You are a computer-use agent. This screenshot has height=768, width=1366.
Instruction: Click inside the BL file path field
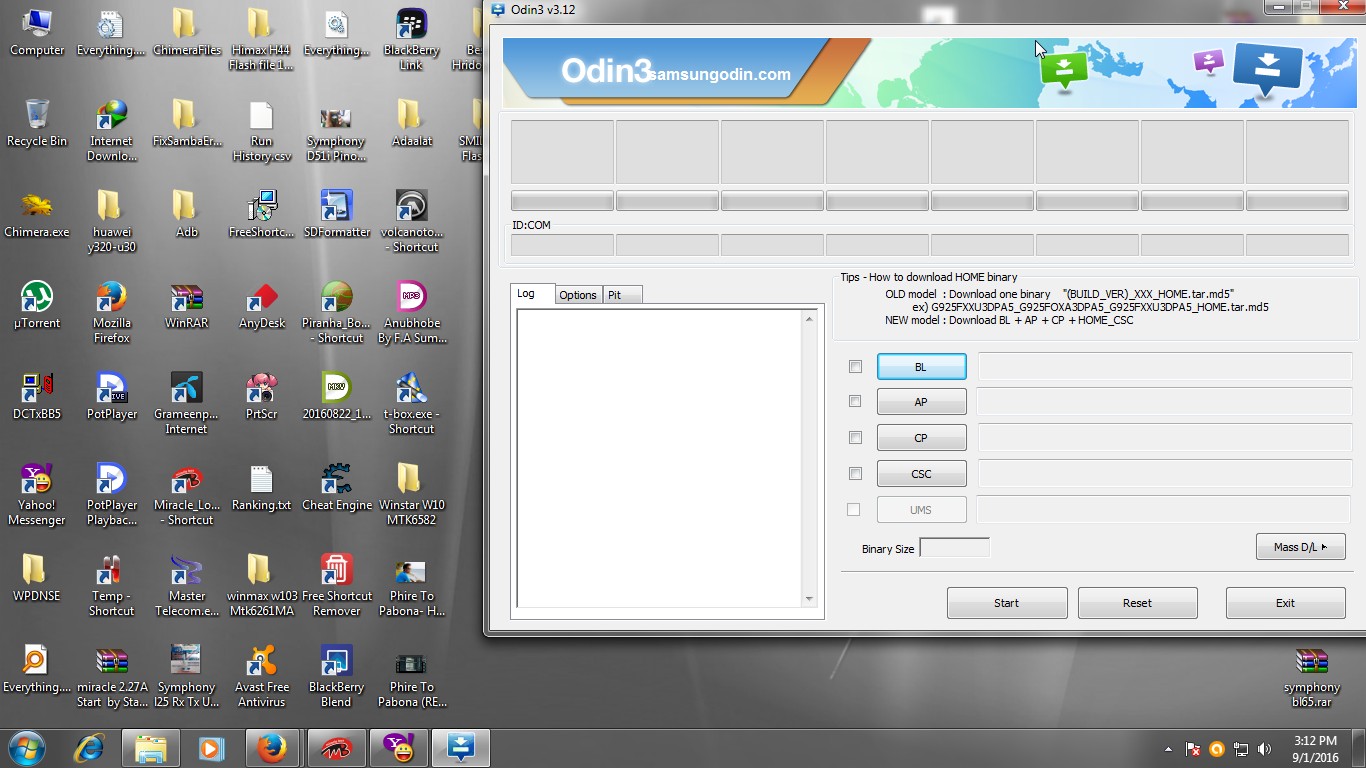pos(1164,367)
